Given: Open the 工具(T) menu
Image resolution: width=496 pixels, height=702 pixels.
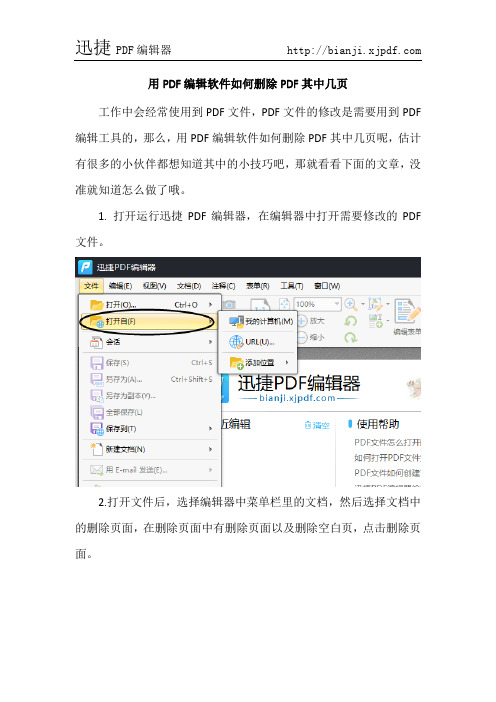Looking at the screenshot, I should click(292, 286).
